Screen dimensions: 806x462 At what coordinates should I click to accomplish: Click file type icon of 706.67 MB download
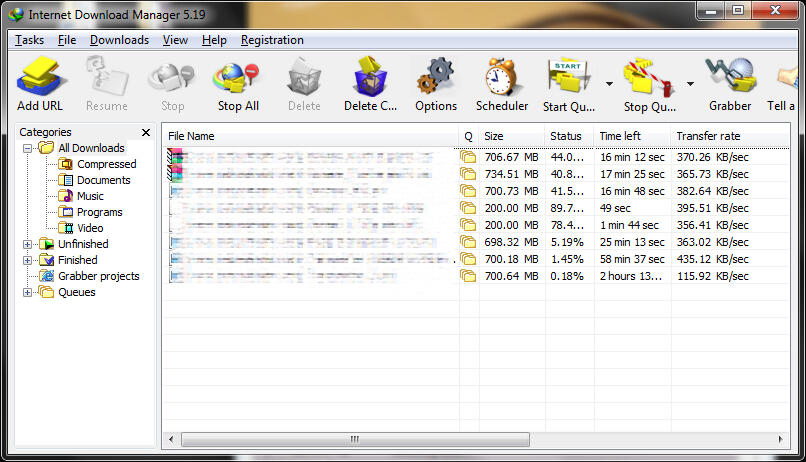coord(175,156)
